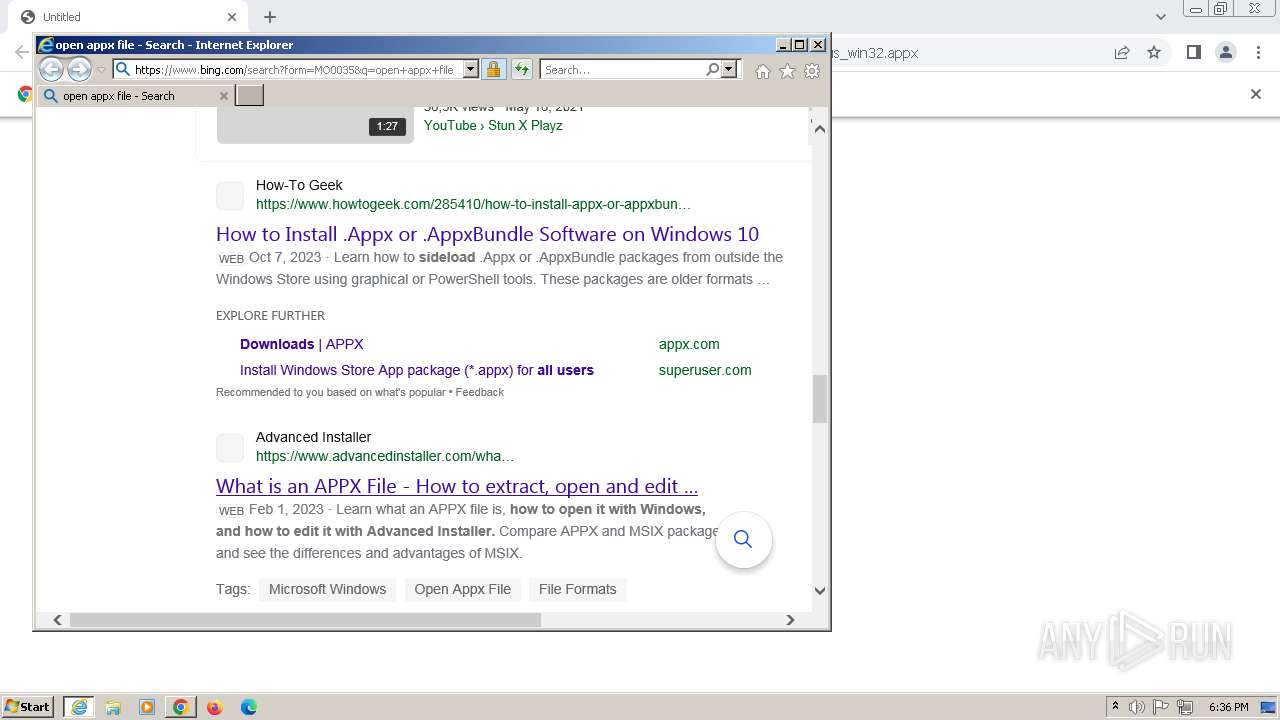Toggle Chrome side panel icon
Screen dimensions: 1280x720
(1193, 53)
